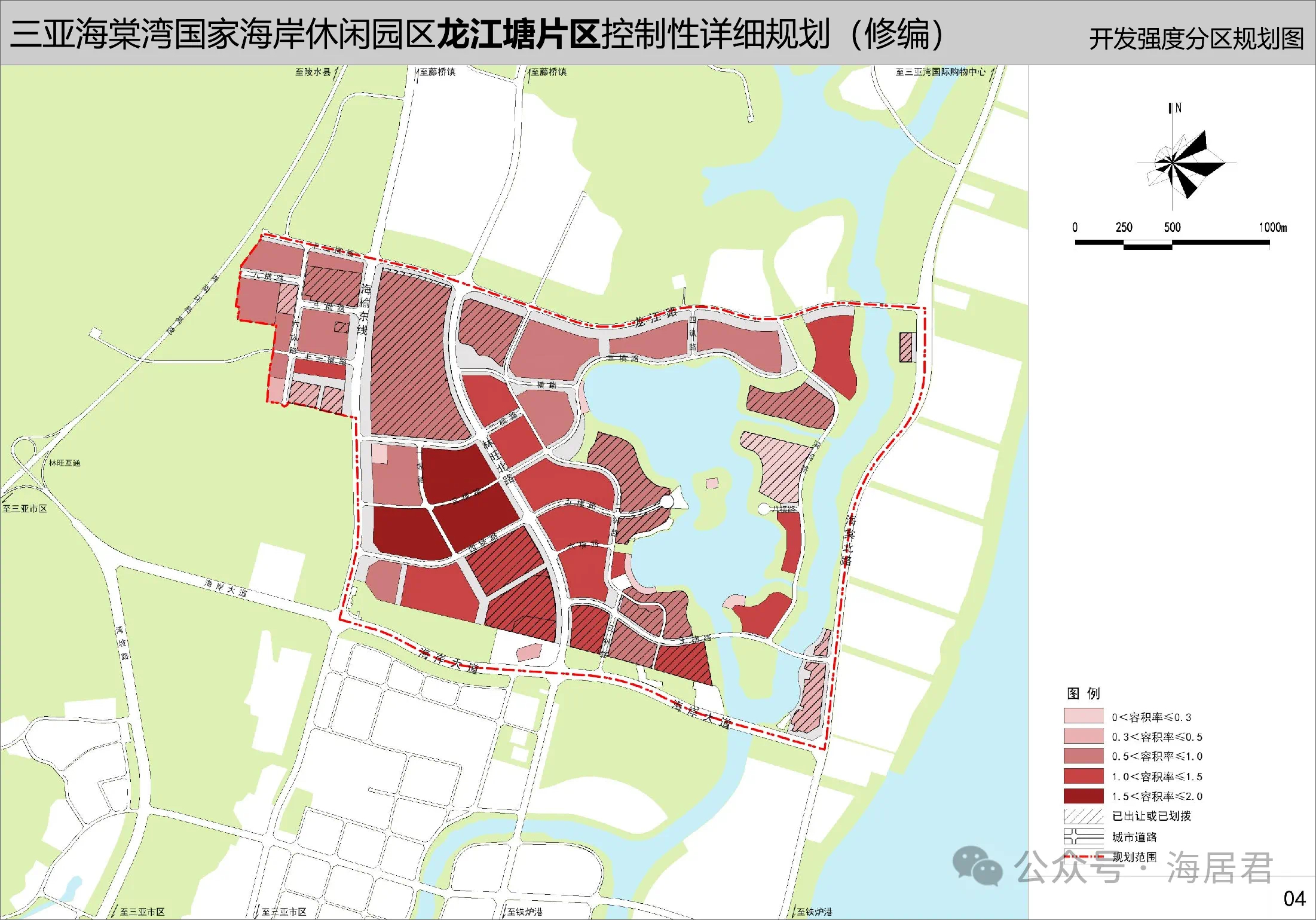Image resolution: width=1316 pixels, height=920 pixels.
Task: Click the 城市道路 road symbol in legend
Action: pyautogui.click(x=1083, y=836)
